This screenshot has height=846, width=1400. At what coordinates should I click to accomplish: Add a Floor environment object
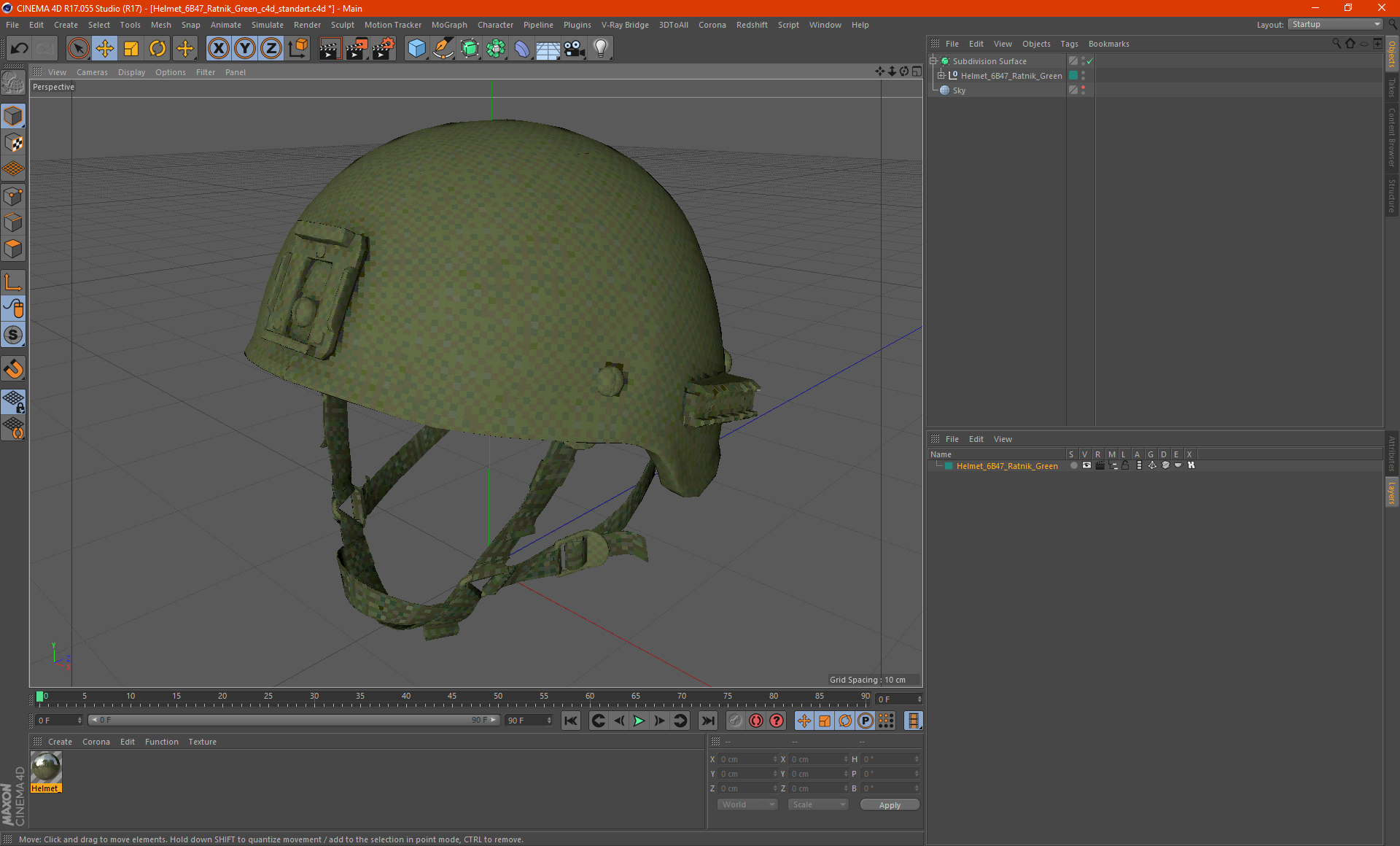548,49
